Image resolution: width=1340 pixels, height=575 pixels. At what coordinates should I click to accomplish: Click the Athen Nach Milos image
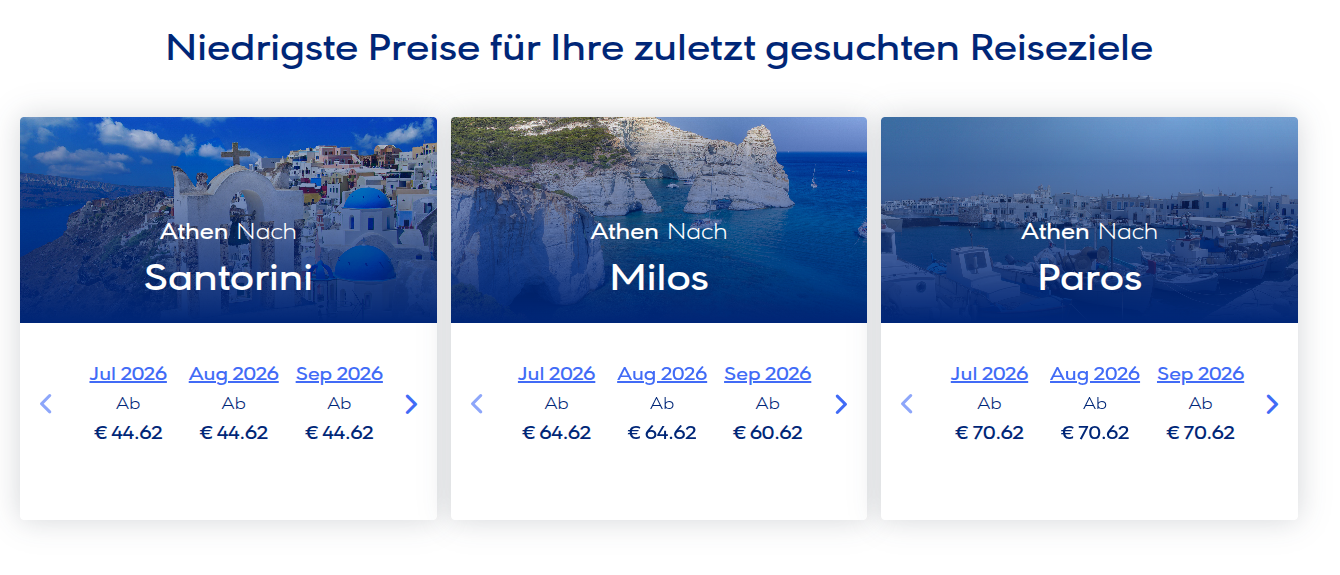click(x=659, y=220)
